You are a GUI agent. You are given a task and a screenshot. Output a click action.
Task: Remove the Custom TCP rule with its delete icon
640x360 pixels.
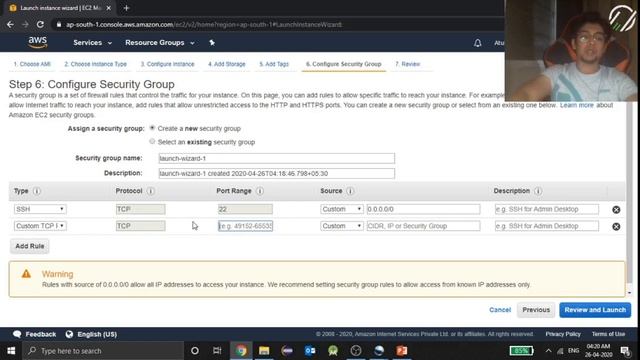click(x=616, y=226)
